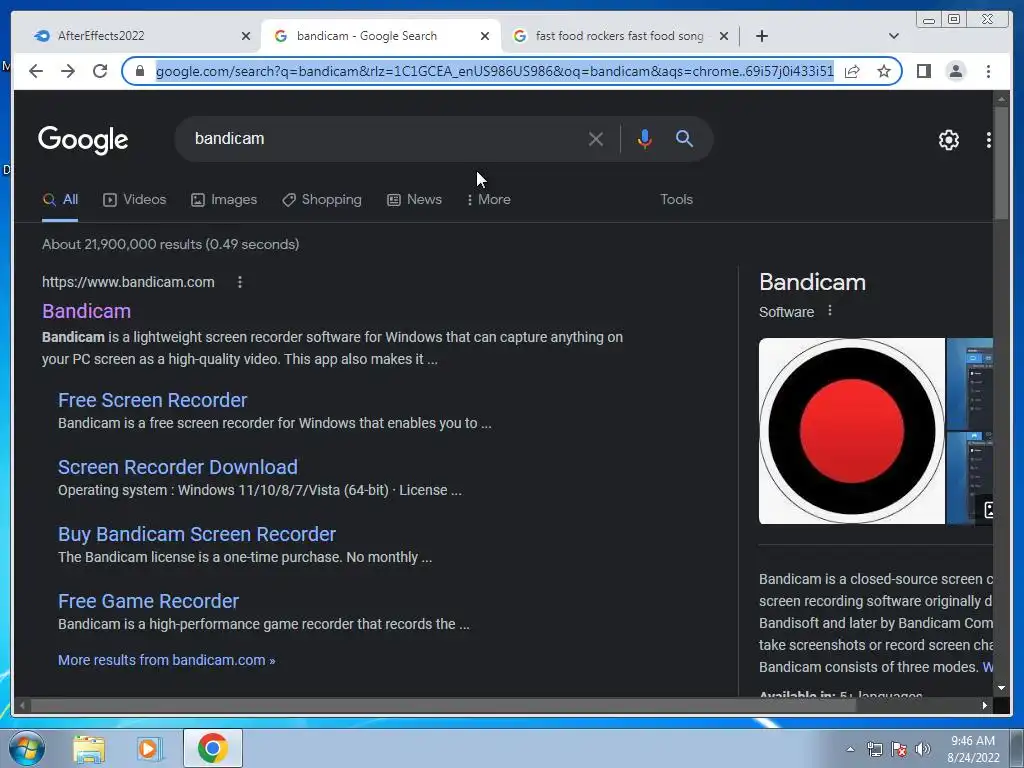Image resolution: width=1024 pixels, height=768 pixels.
Task: Open more images icon on knowledge panel
Action: click(987, 510)
